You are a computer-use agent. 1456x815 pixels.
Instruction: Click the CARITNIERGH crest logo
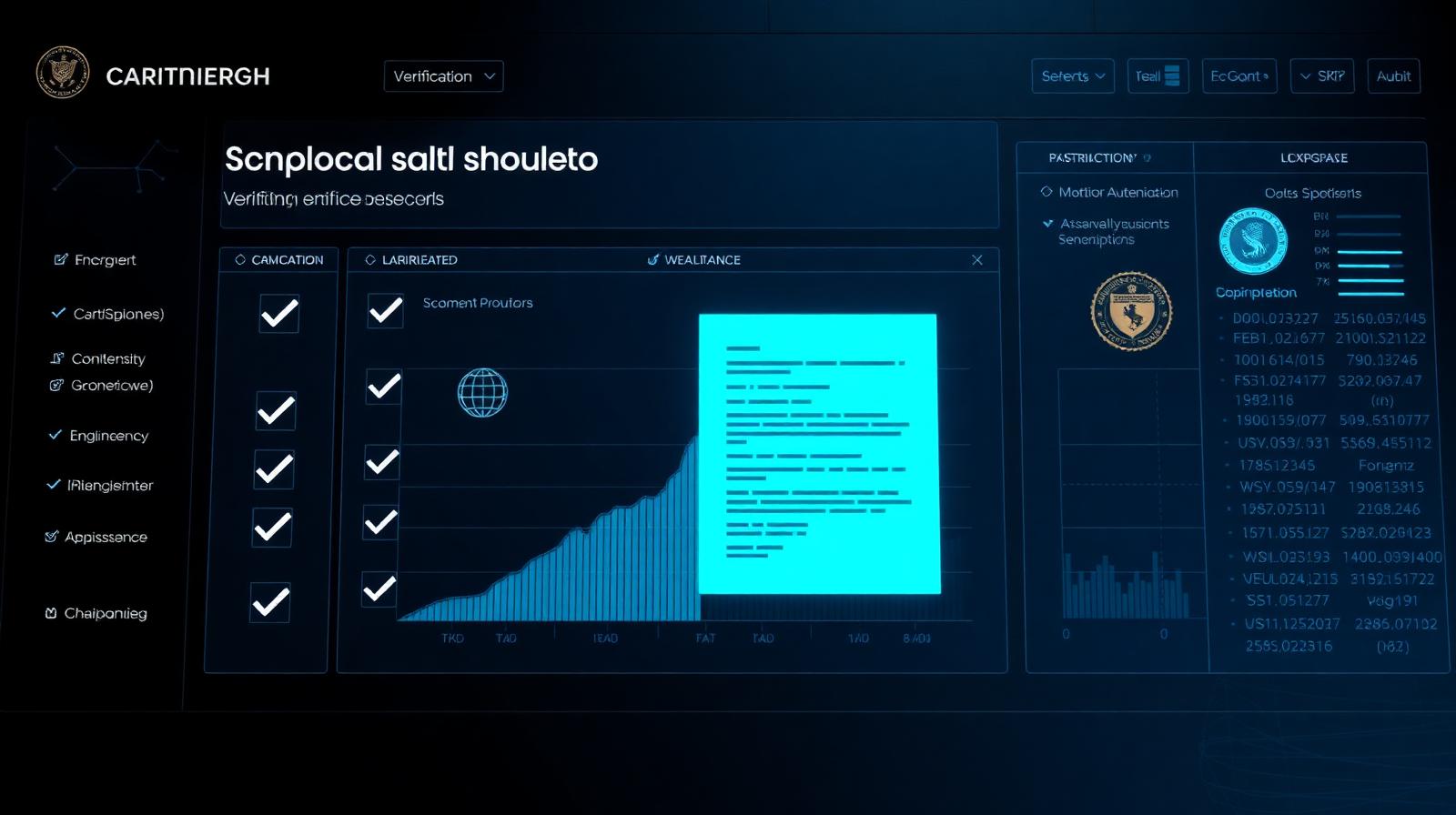pyautogui.click(x=63, y=73)
